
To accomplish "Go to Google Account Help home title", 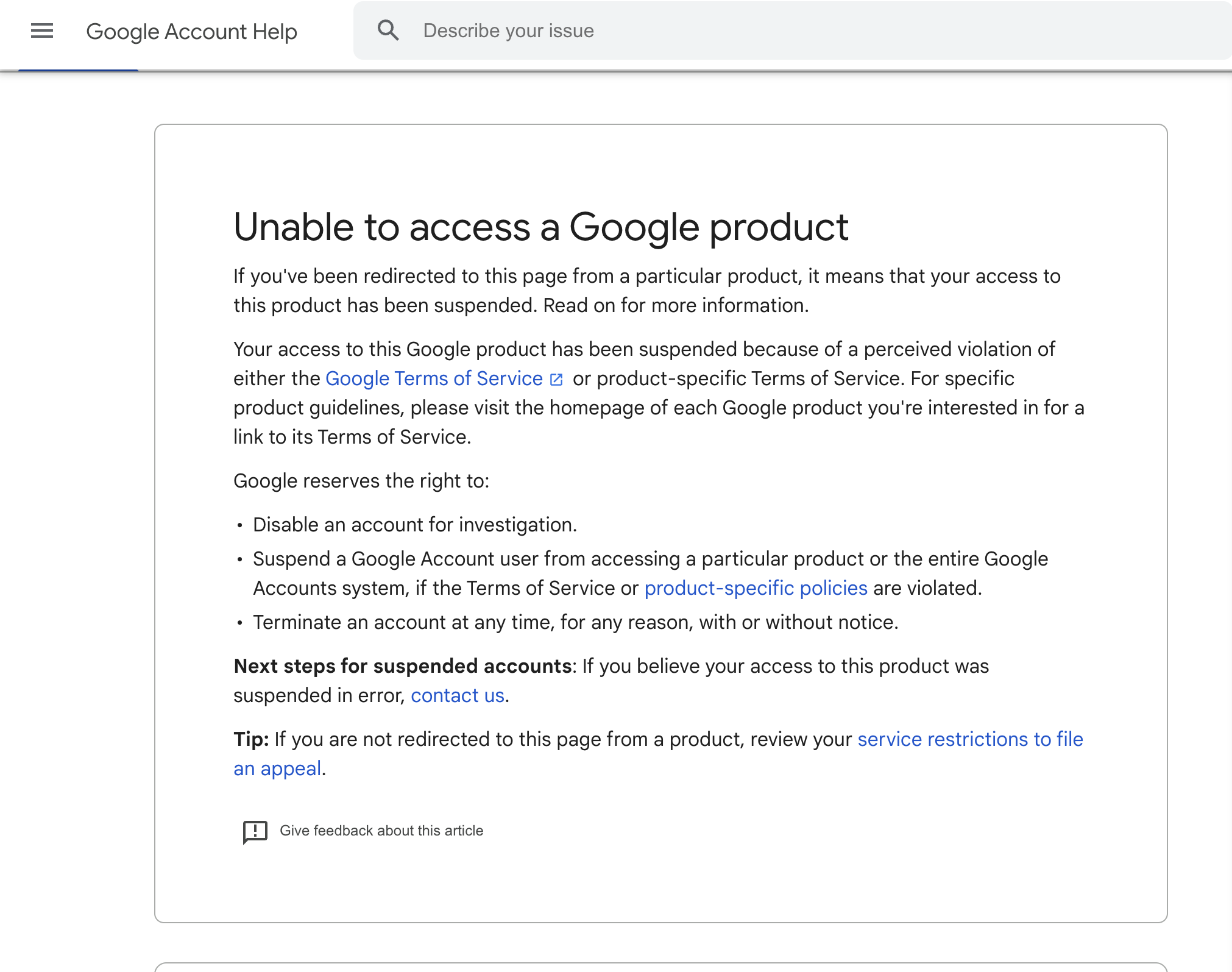I will (191, 31).
